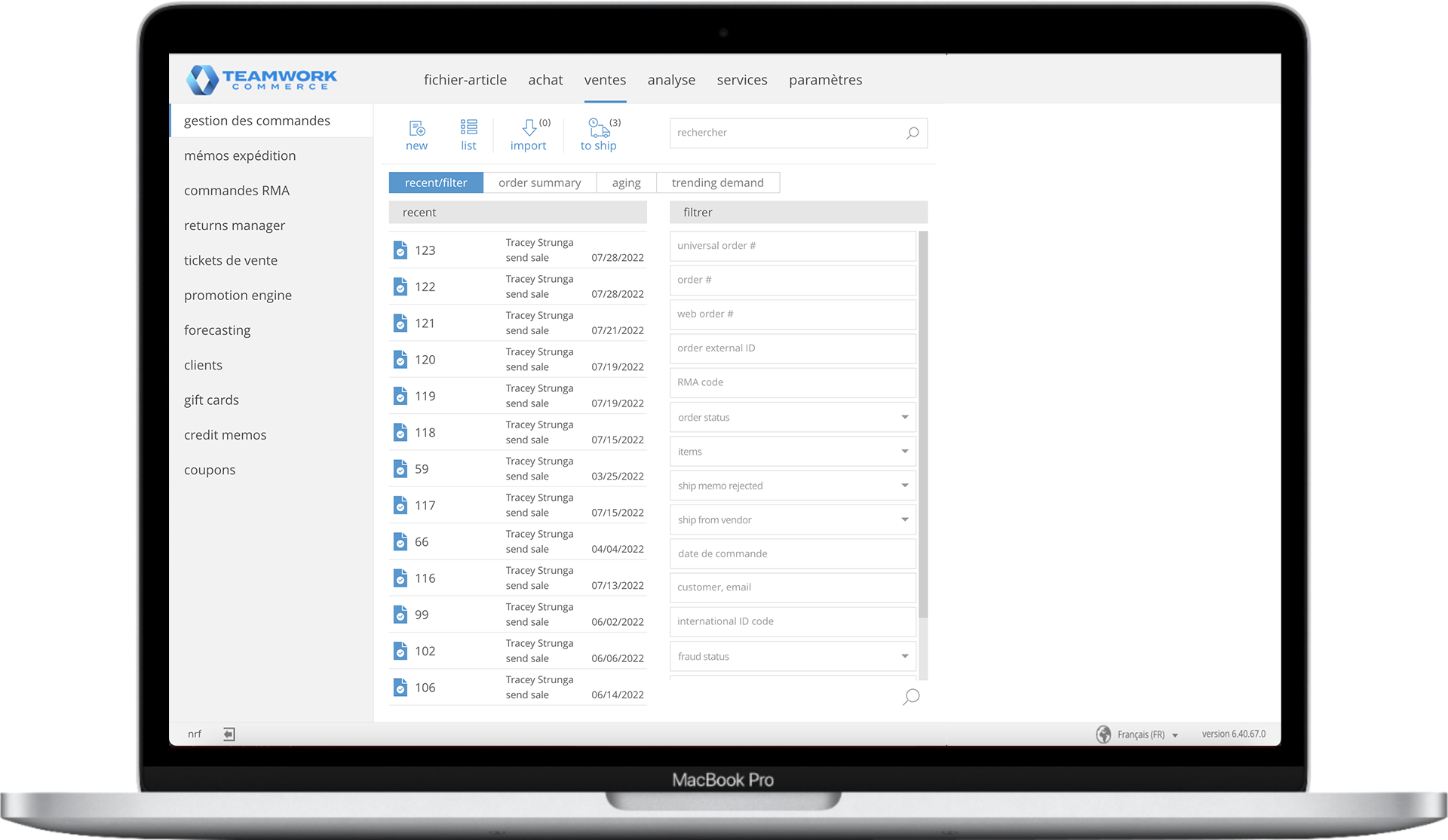Screen dimensions: 1448x840
Task: Click the search icon below the filter panel
Action: click(x=910, y=697)
